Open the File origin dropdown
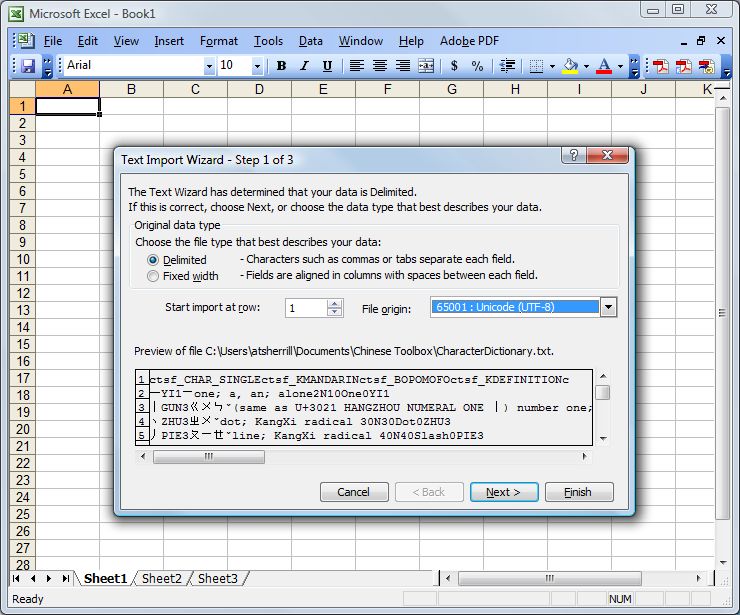Image resolution: width=740 pixels, height=615 pixels. pyautogui.click(x=608, y=308)
